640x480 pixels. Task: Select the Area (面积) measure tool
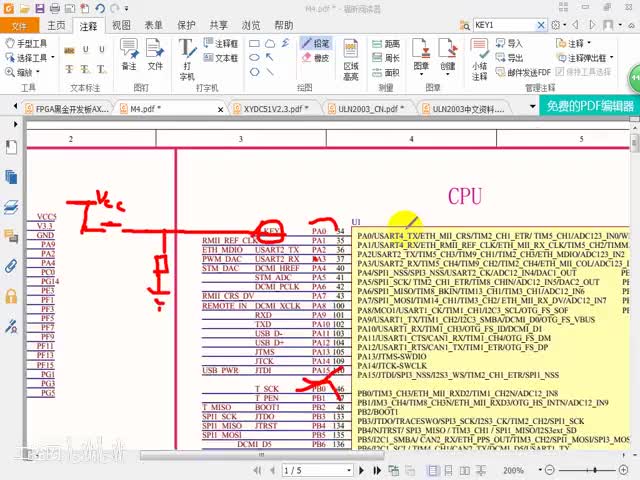pyautogui.click(x=386, y=73)
